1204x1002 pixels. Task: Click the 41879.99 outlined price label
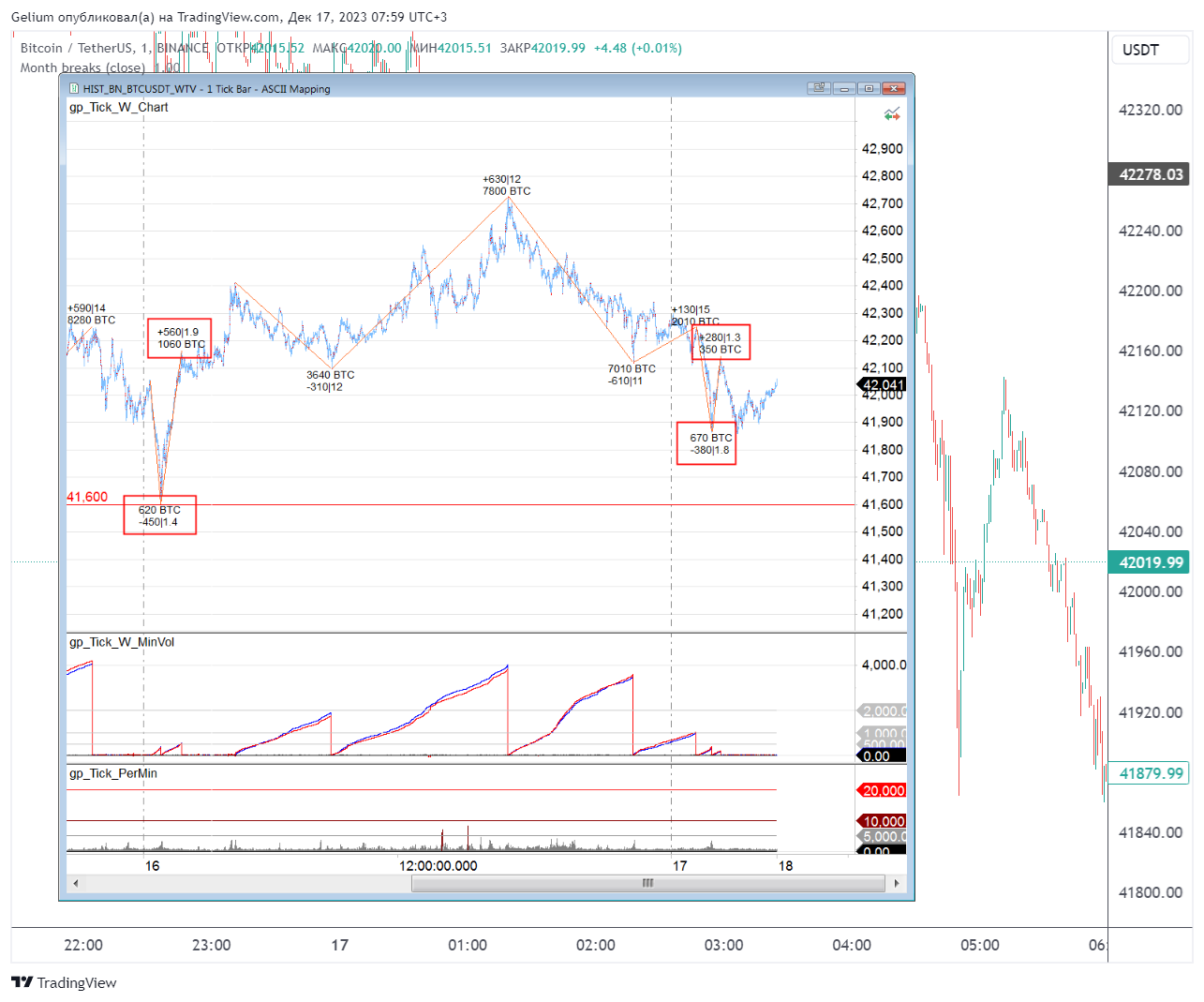tap(1151, 773)
